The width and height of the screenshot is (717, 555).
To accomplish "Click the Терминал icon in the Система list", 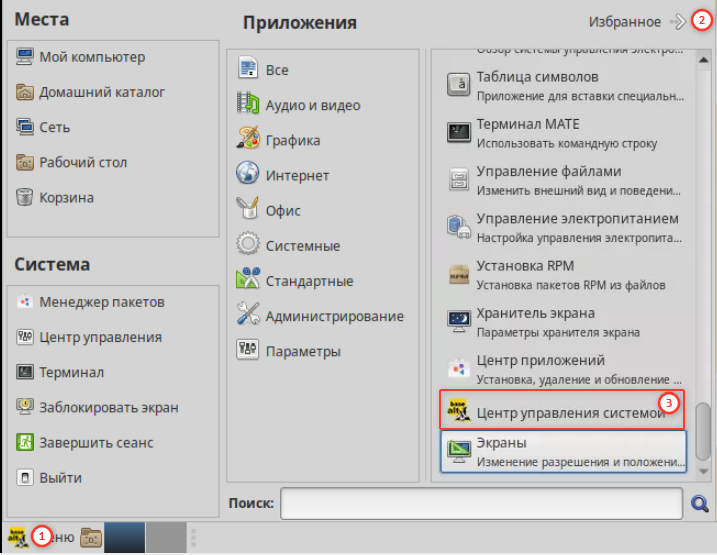I will pyautogui.click(x=24, y=372).
